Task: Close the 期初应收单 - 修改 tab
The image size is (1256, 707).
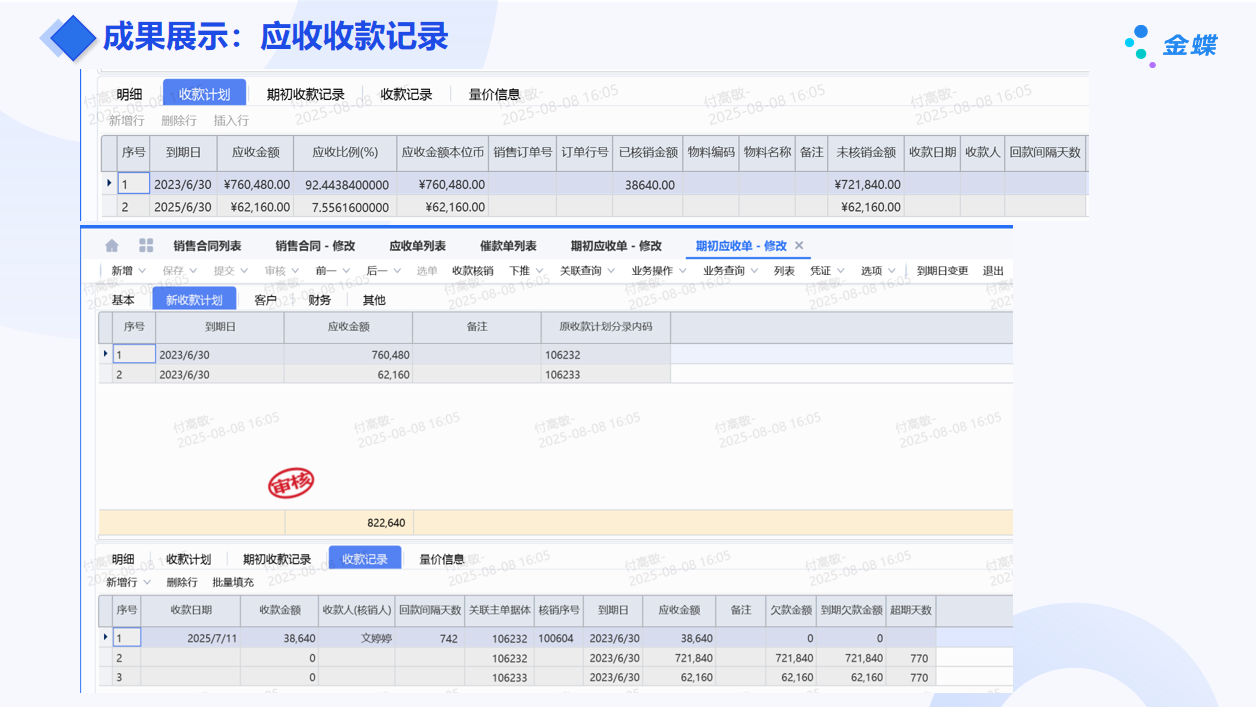Action: click(799, 246)
